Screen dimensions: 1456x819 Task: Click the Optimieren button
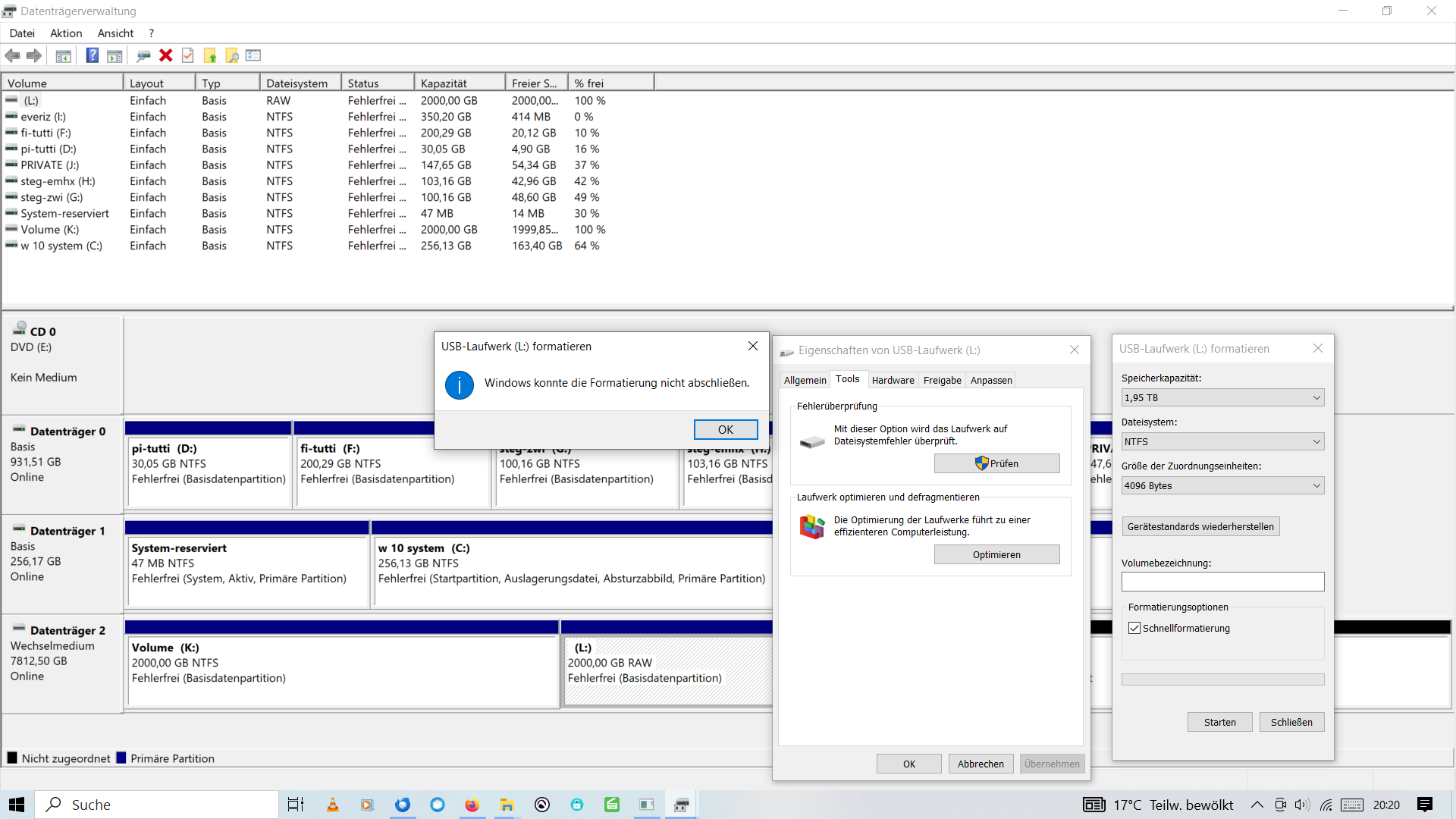996,554
